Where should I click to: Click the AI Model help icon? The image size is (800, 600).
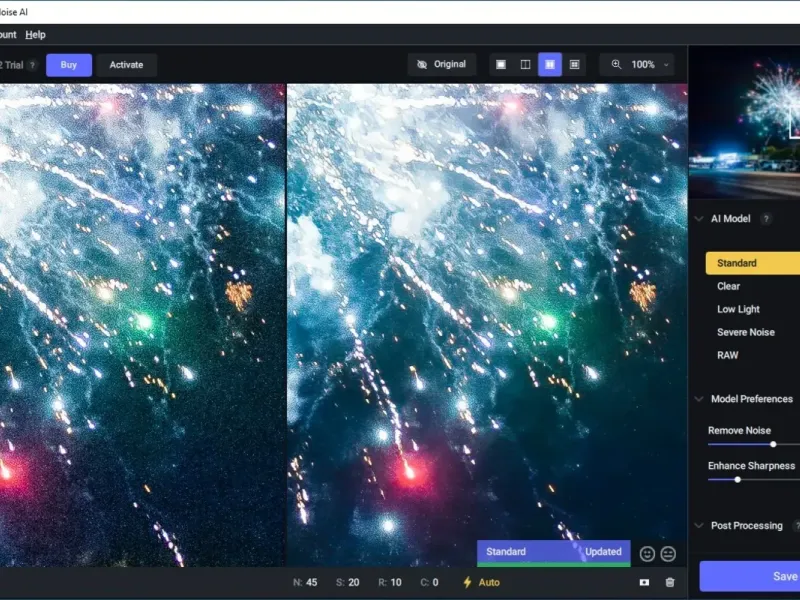(766, 219)
